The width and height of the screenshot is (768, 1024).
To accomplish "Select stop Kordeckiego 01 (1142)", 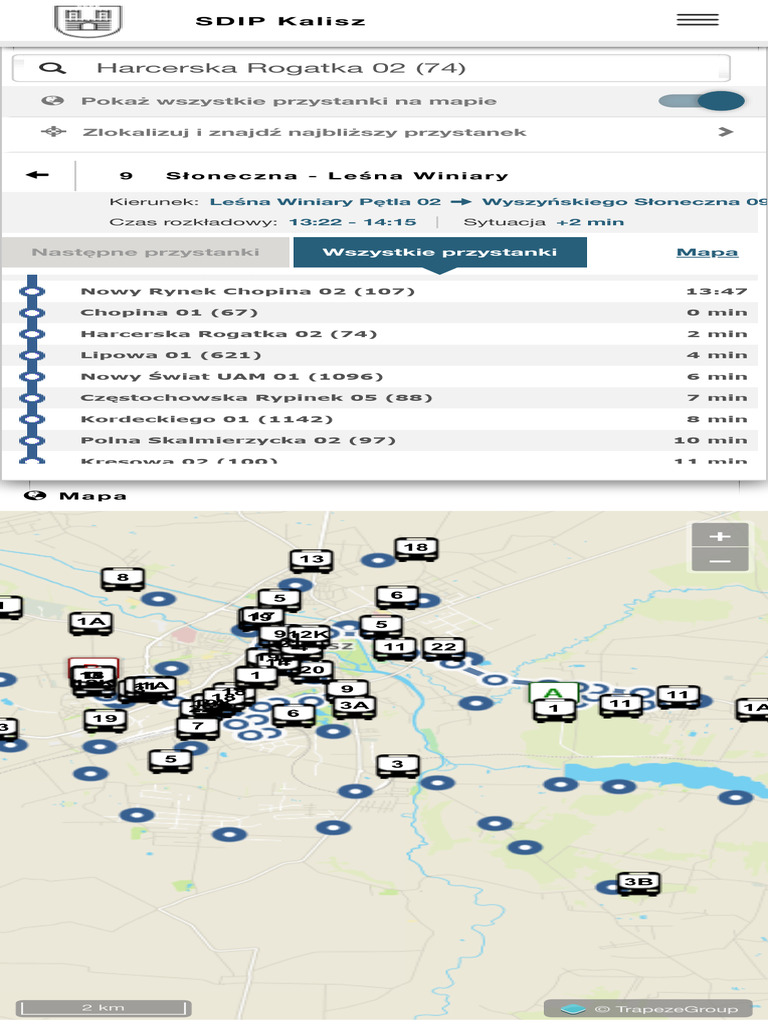I will click(206, 419).
